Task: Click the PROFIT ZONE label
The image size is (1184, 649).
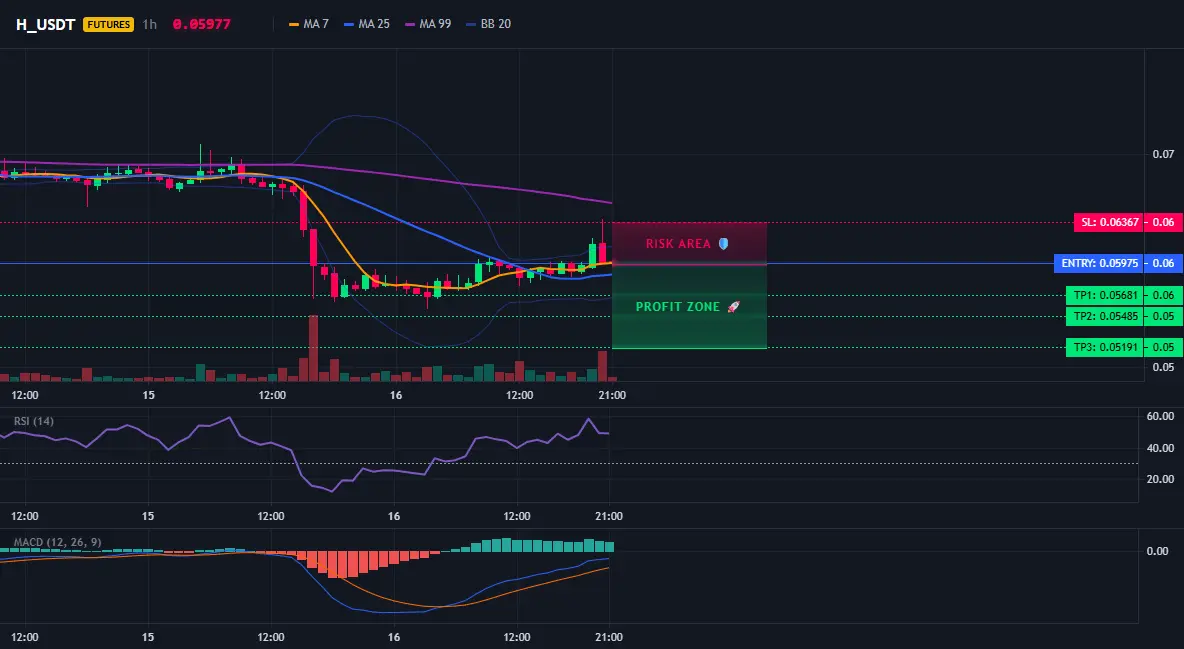Action: [677, 307]
